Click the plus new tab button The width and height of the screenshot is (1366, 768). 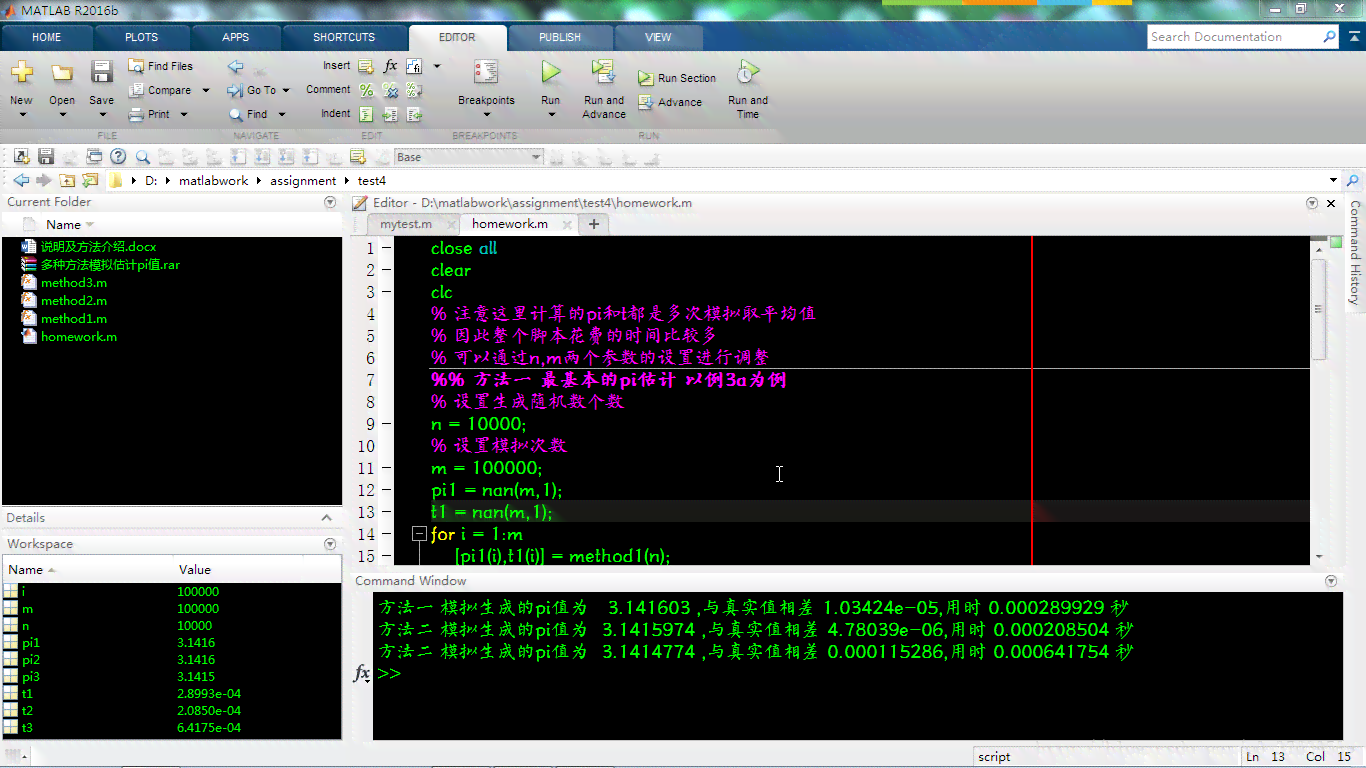pos(594,224)
